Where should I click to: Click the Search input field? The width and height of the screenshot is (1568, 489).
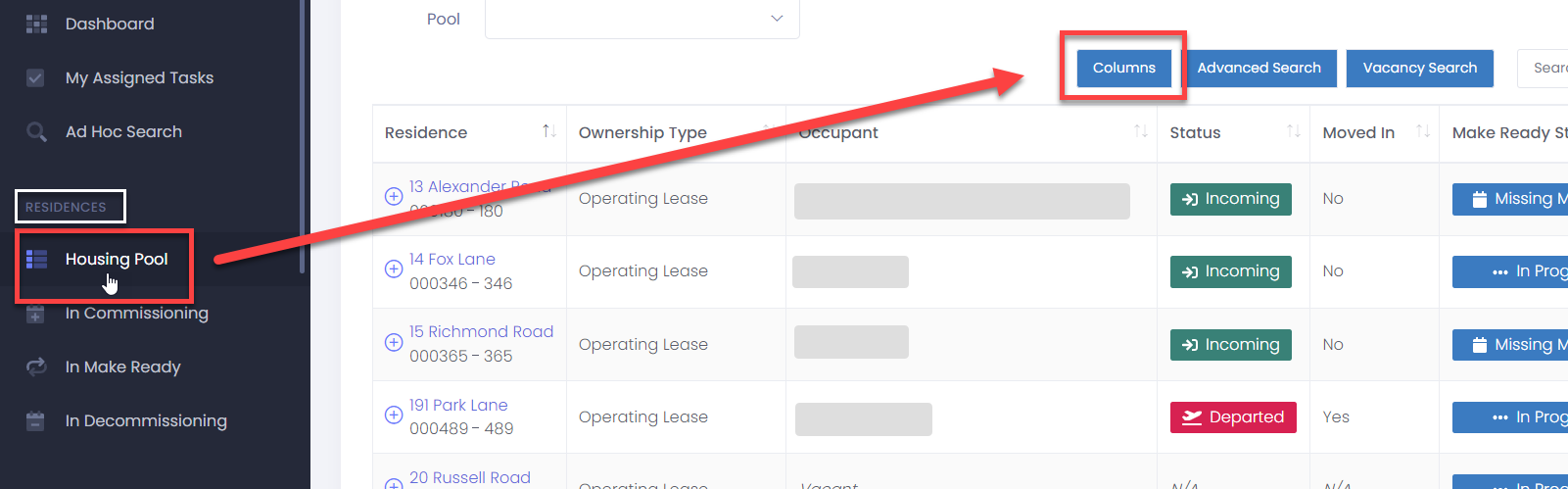click(1544, 68)
